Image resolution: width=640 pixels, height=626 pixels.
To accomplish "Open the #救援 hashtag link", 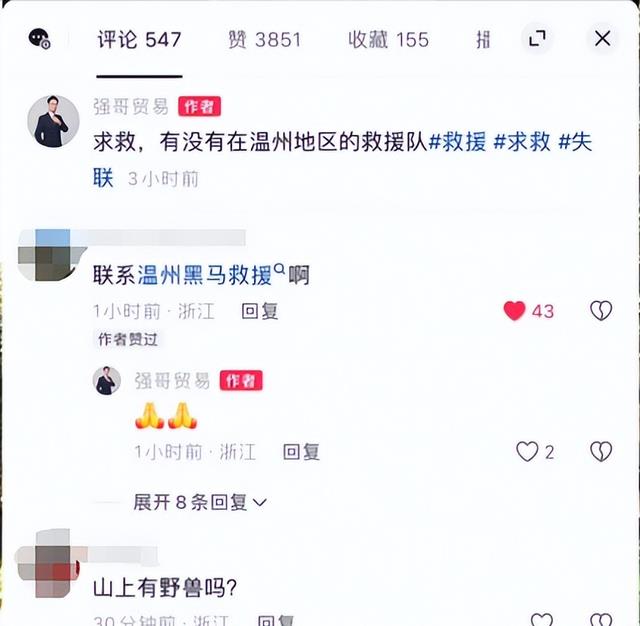I will coord(458,142).
